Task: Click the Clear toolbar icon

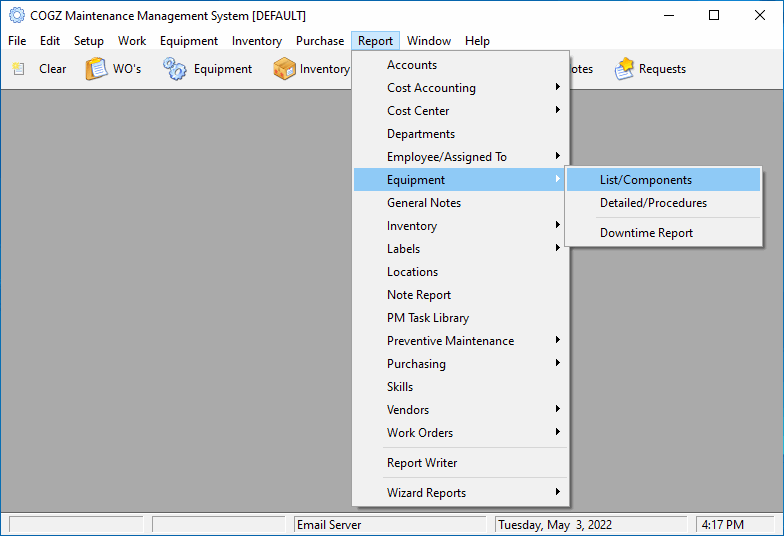Action: coord(18,69)
